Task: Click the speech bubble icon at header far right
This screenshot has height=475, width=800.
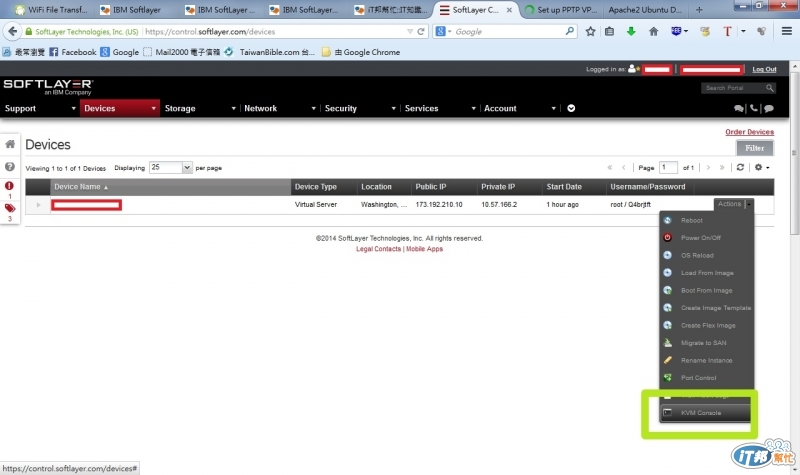Action: click(769, 108)
